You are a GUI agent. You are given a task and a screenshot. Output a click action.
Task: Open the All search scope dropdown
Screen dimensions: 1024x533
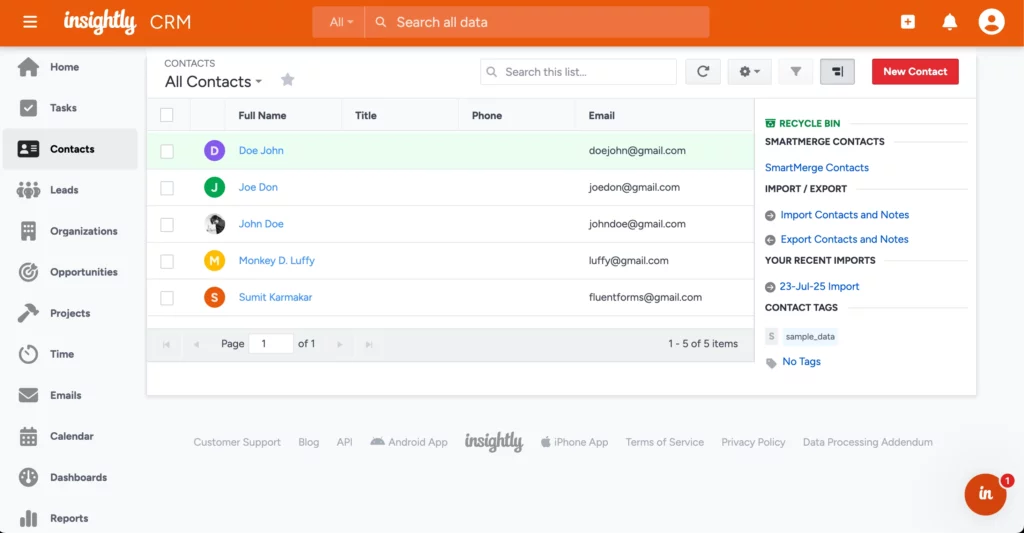point(338,22)
